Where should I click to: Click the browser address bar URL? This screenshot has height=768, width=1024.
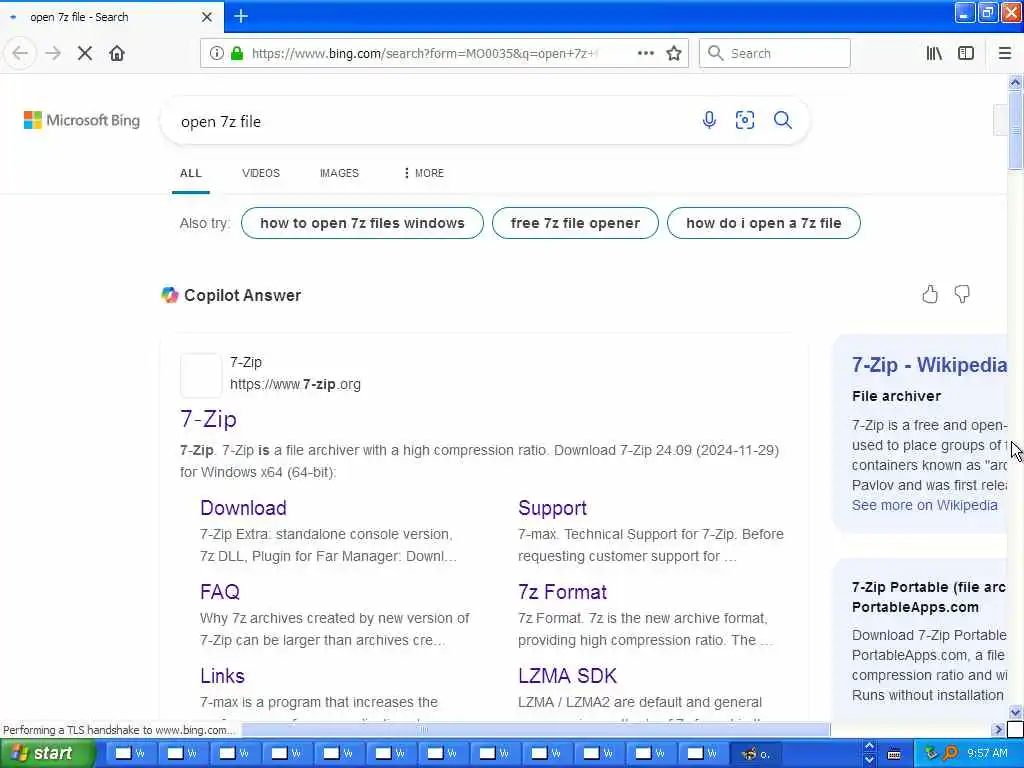point(424,53)
